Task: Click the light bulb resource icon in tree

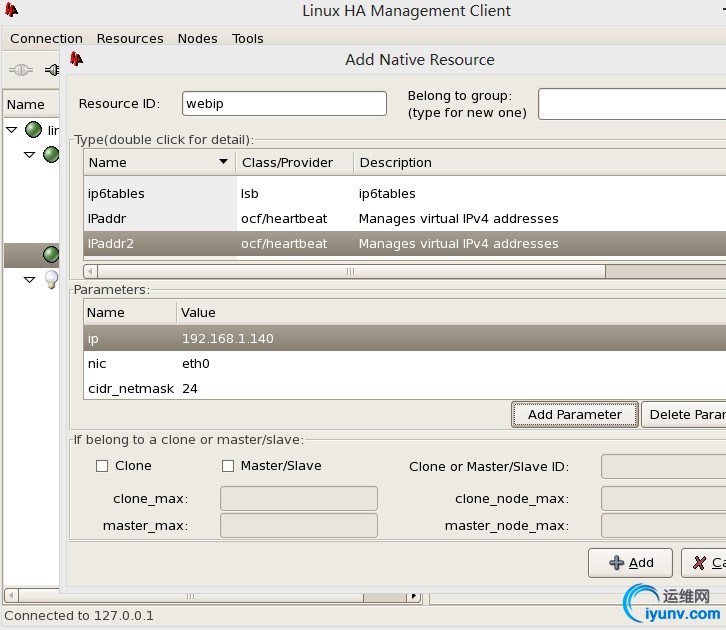Action: click(51, 280)
